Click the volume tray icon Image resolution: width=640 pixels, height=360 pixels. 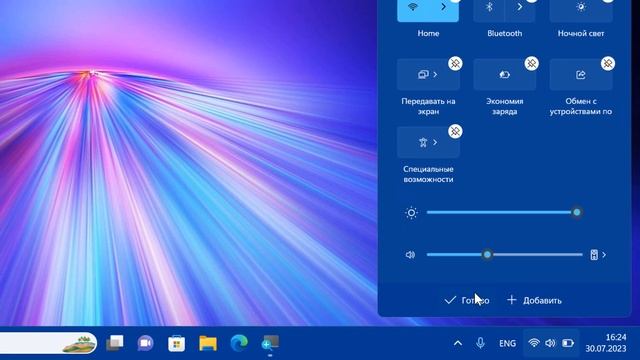550,343
